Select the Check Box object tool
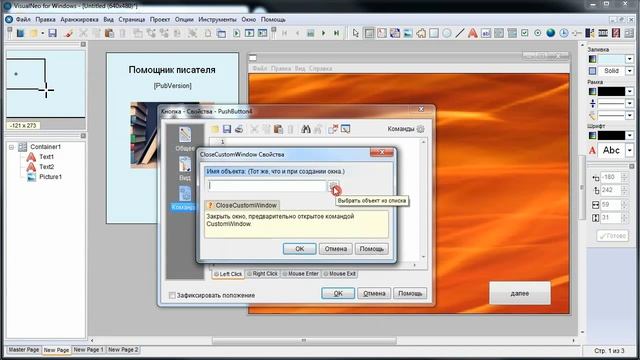The height and width of the screenshot is (360, 640). 524,33
